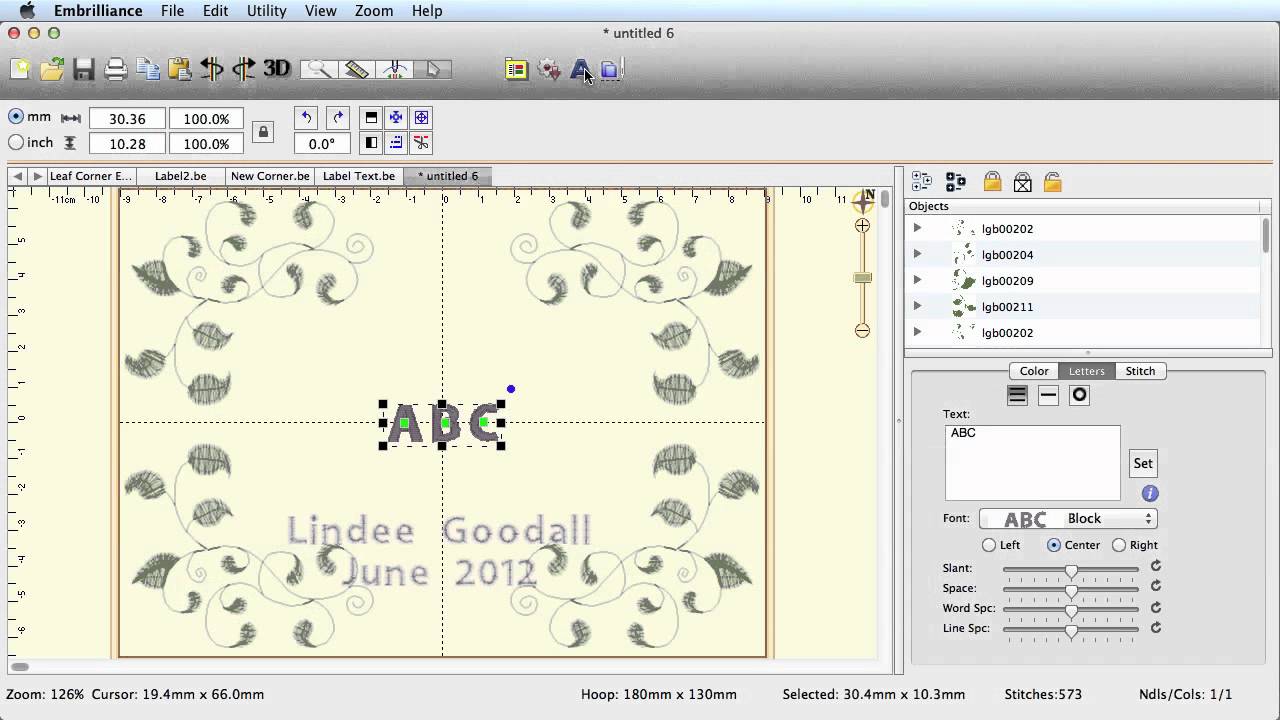Click the flip horizontal half-filled icon
Screen dimensions: 1280x720
(x=371, y=143)
